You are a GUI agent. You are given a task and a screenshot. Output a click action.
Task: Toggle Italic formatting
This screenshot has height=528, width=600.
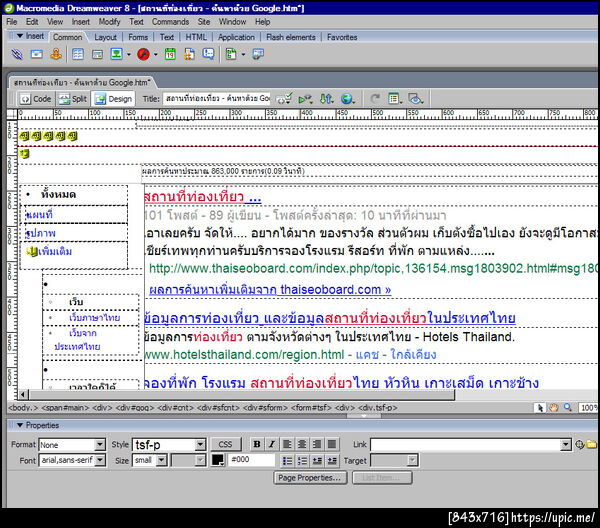tap(272, 444)
